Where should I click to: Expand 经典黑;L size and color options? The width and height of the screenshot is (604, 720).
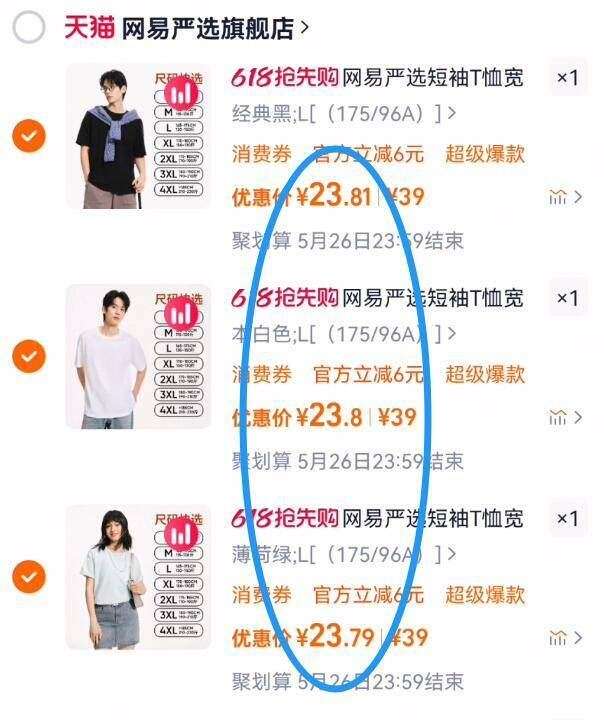[x=344, y=113]
